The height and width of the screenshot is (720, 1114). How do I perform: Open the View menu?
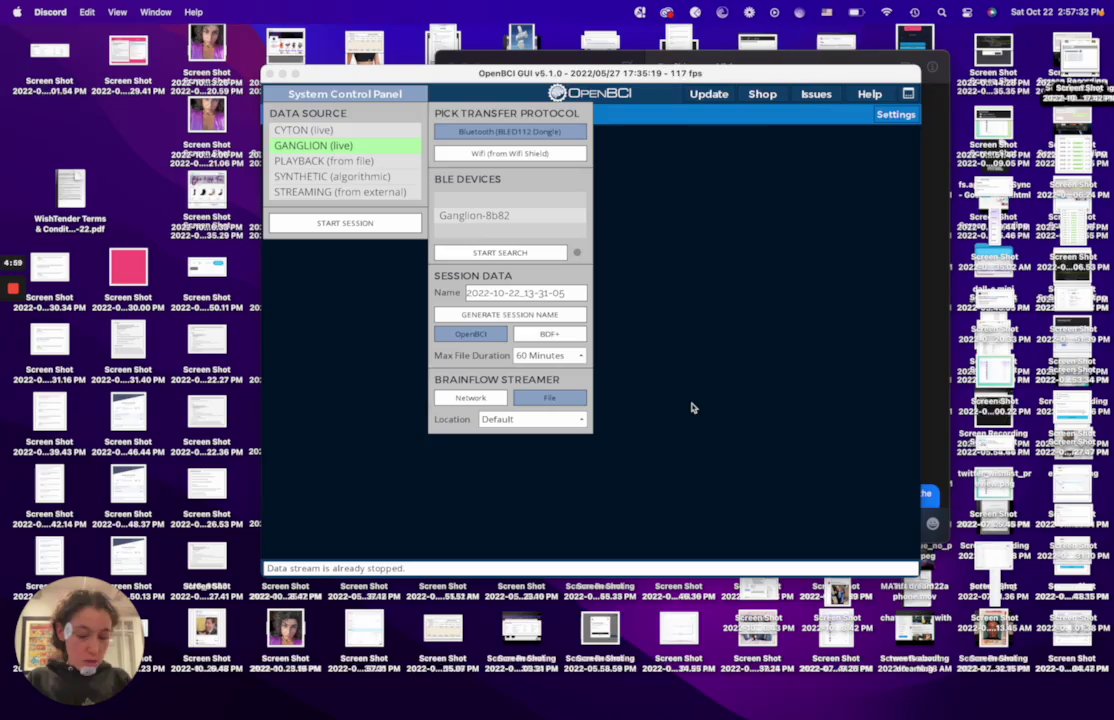tap(117, 12)
